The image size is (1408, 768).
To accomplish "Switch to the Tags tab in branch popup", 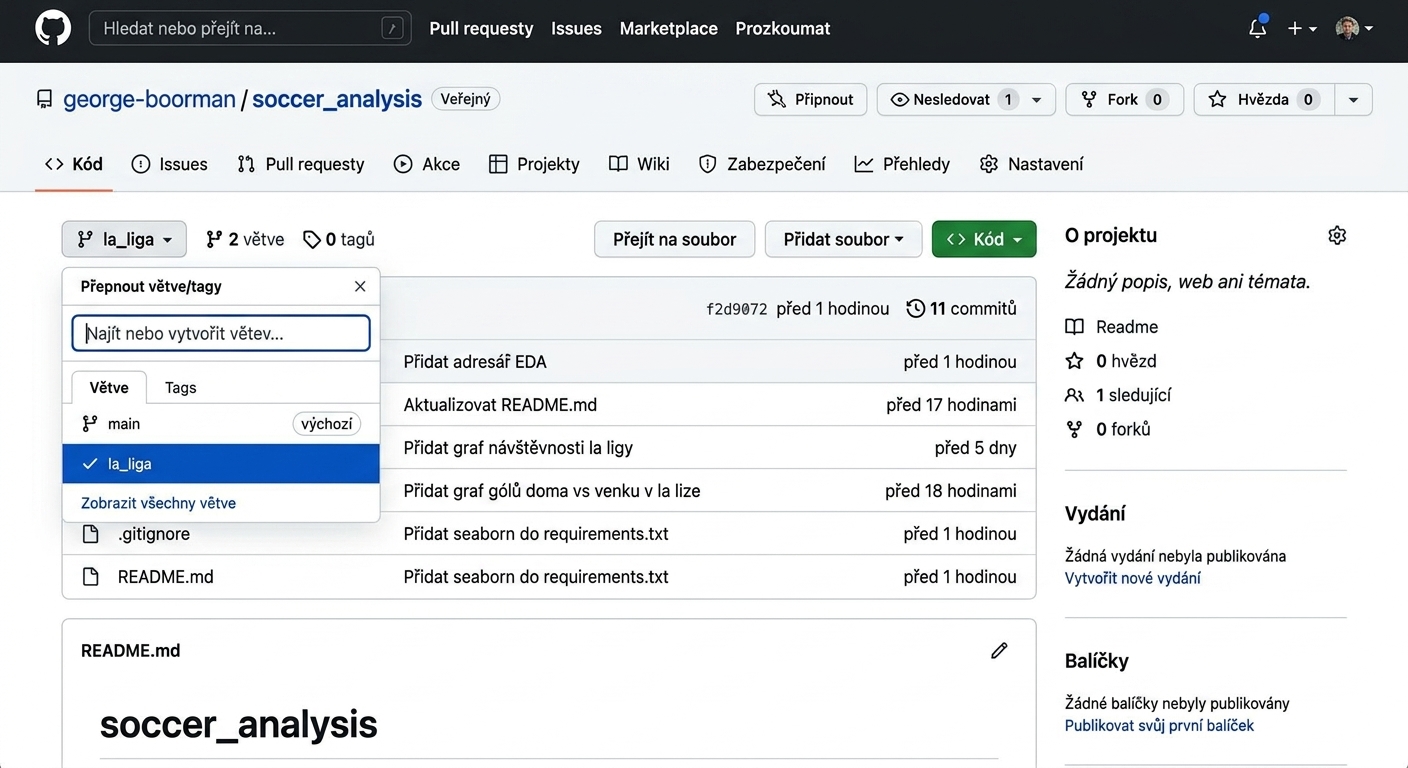I will click(181, 387).
